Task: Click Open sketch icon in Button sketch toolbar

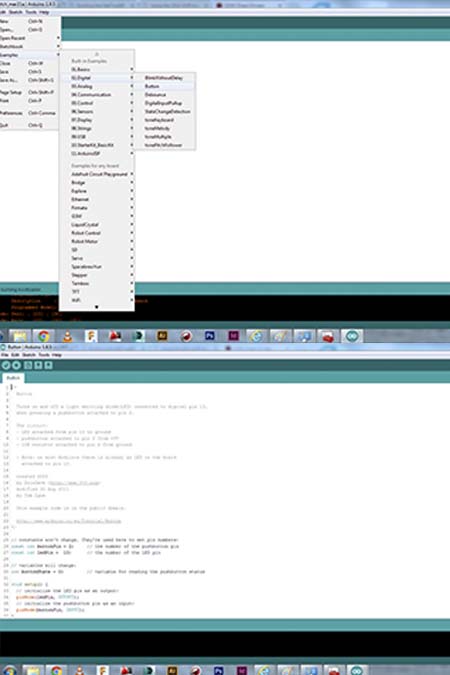Action: coord(38,365)
